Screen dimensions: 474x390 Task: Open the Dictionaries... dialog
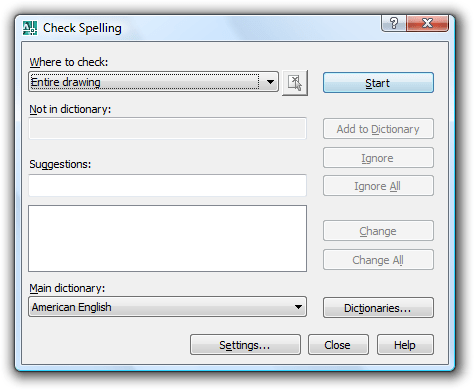[x=378, y=308]
